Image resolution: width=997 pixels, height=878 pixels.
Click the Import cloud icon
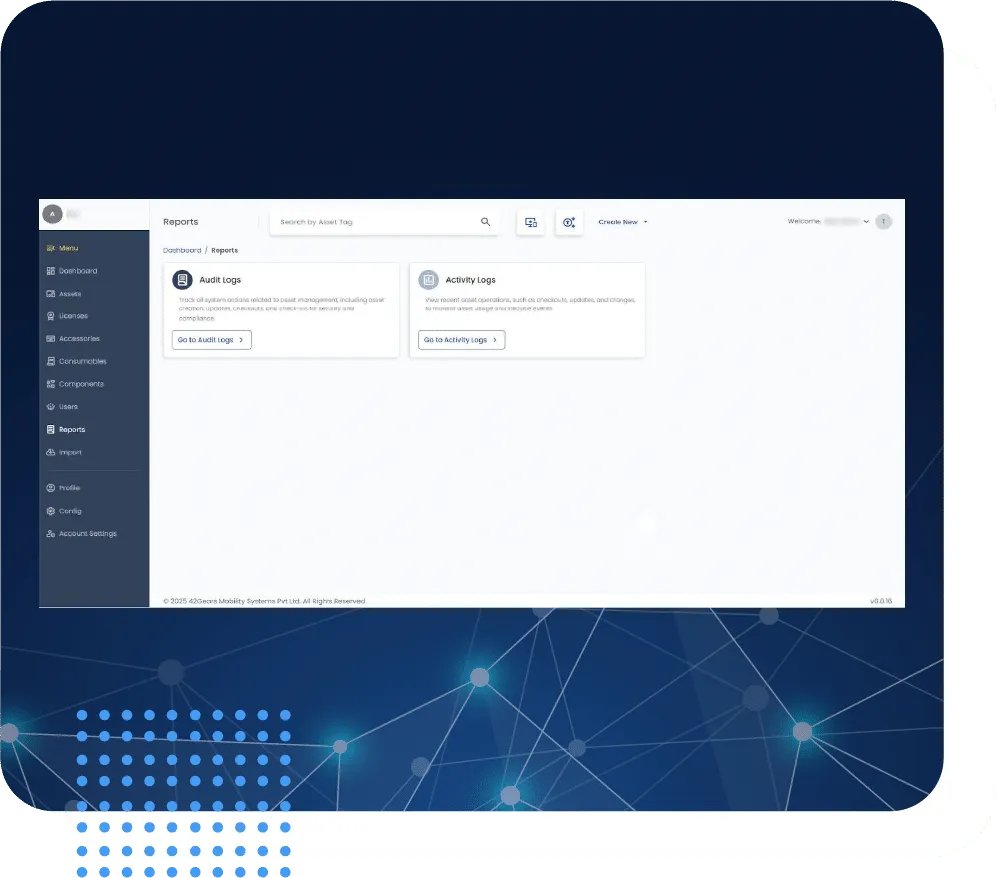coord(51,453)
